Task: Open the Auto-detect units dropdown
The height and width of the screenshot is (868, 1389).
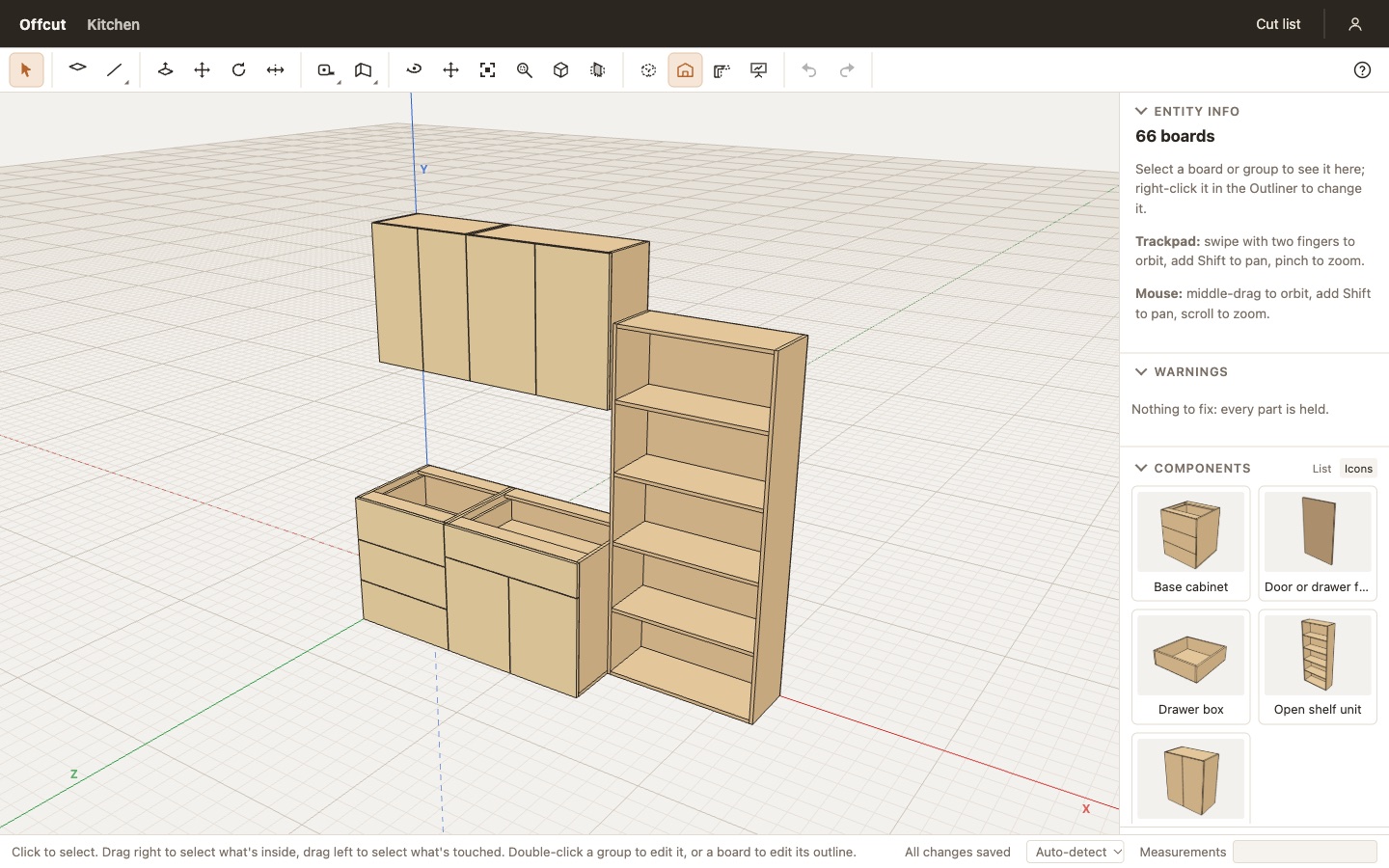Action: pyautogui.click(x=1076, y=852)
